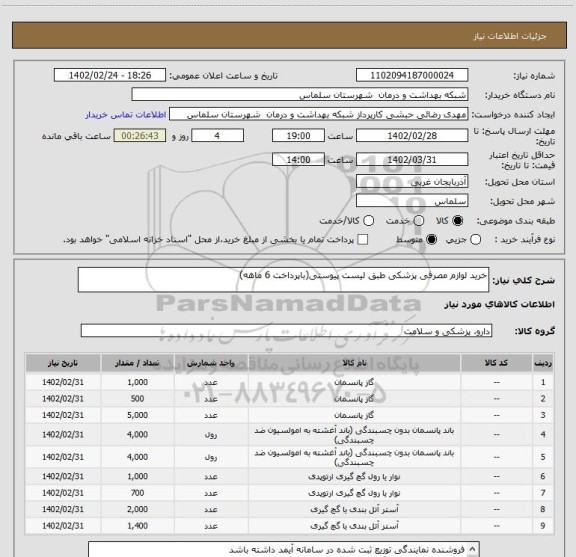Screen dimensions: 576x557
Task: Click آستر آتل بندی in row 9
Action: click(x=354, y=526)
